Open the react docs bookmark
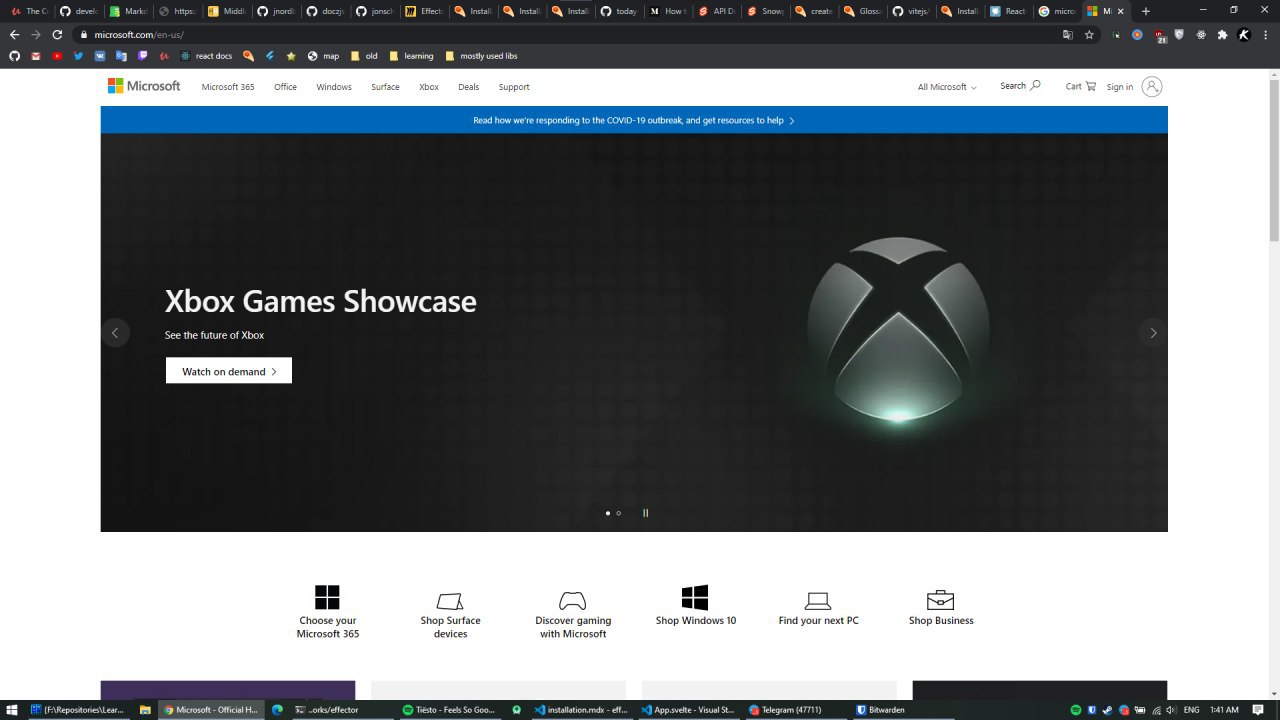This screenshot has width=1280, height=720. click(206, 56)
